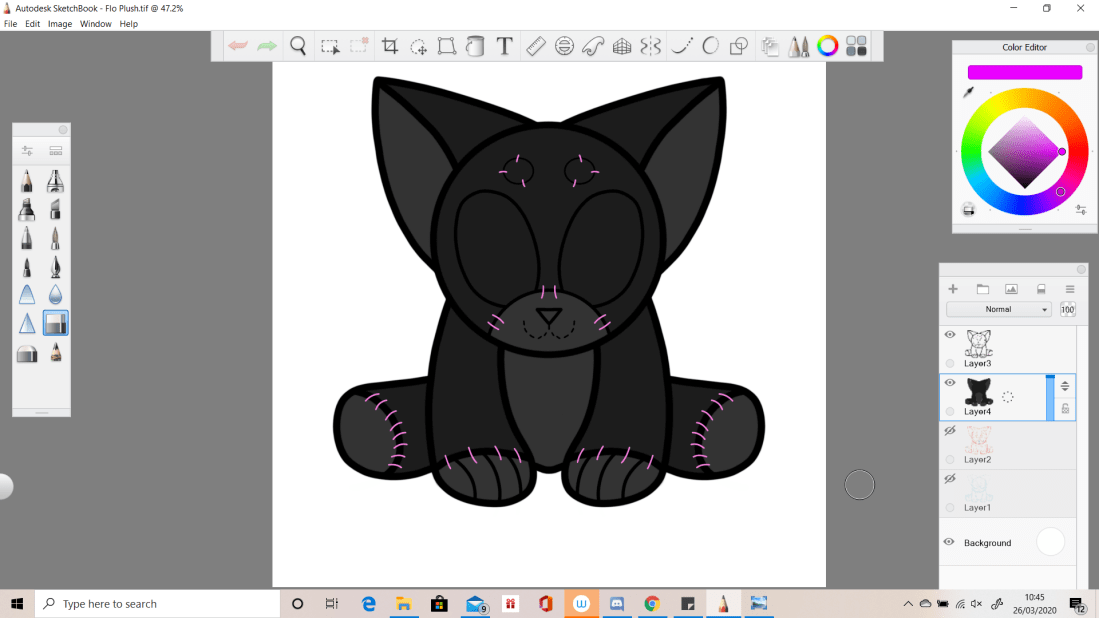
Task: Click the magenta current color swatch
Action: coord(1024,72)
